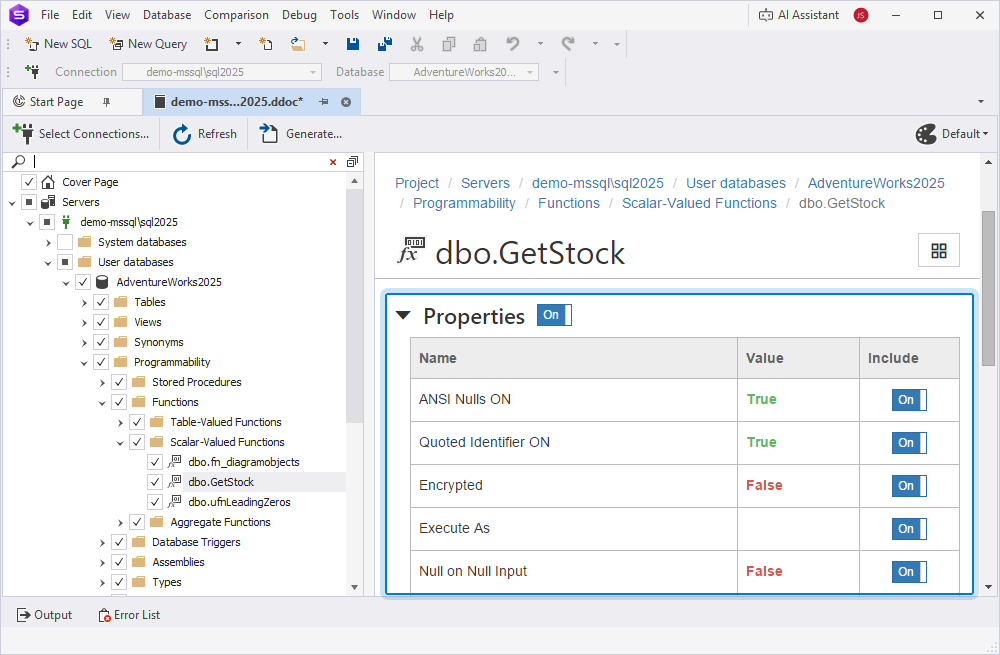Open the Default theme palette
1000x655 pixels.
point(952,134)
